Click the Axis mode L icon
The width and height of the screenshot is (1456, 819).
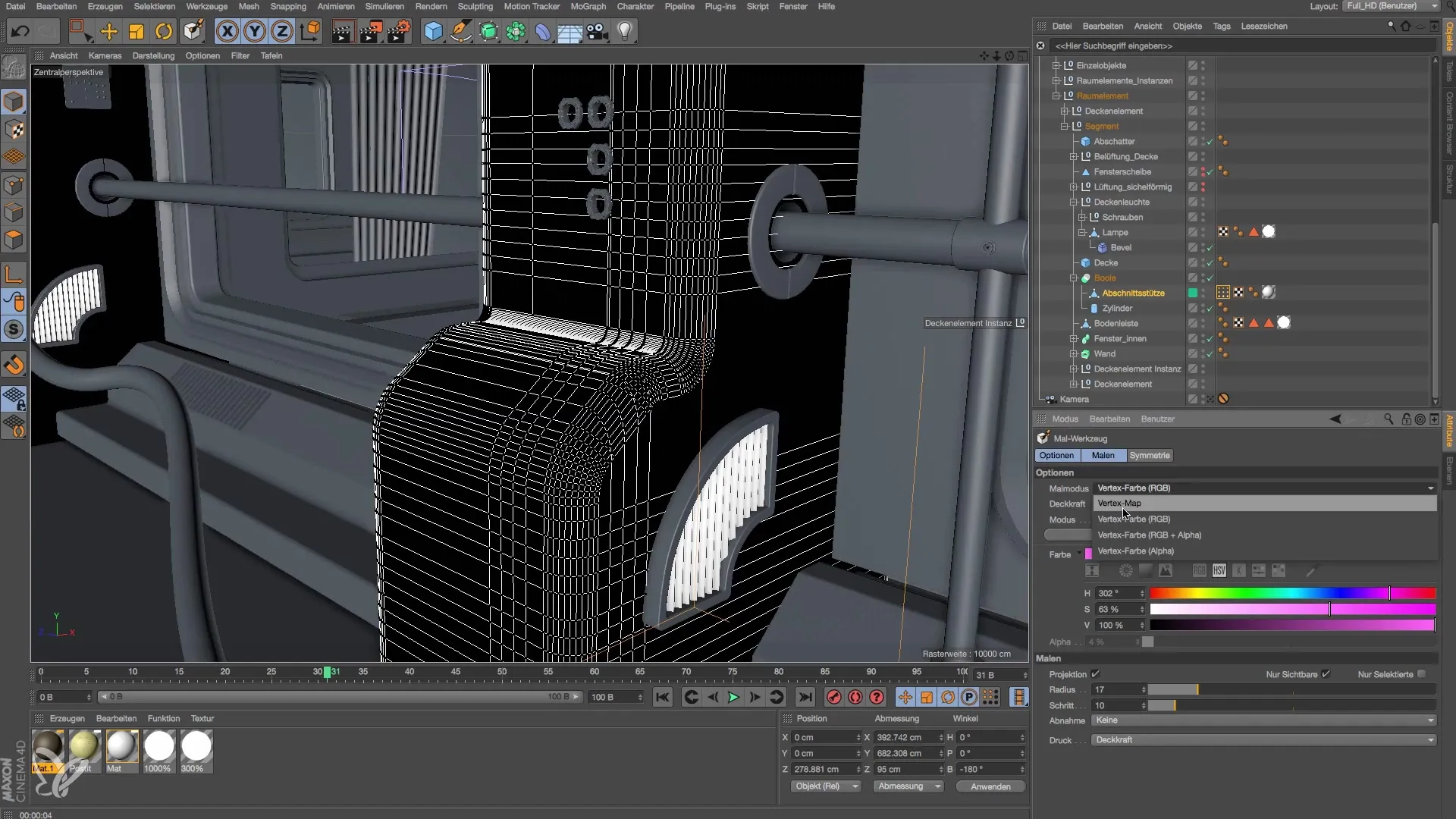tap(14, 274)
